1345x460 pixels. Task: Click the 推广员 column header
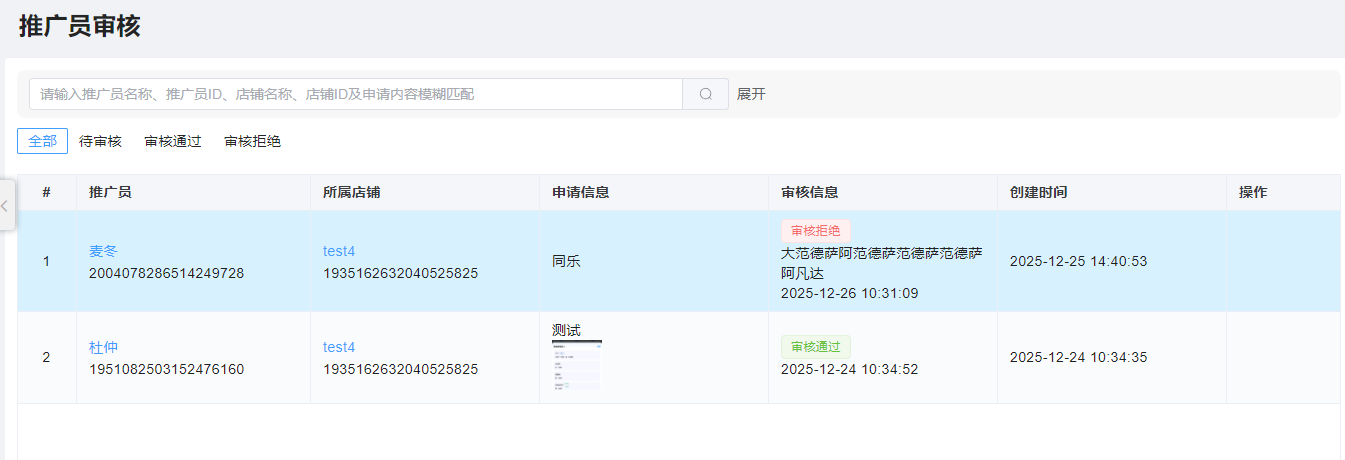[x=110, y=192]
